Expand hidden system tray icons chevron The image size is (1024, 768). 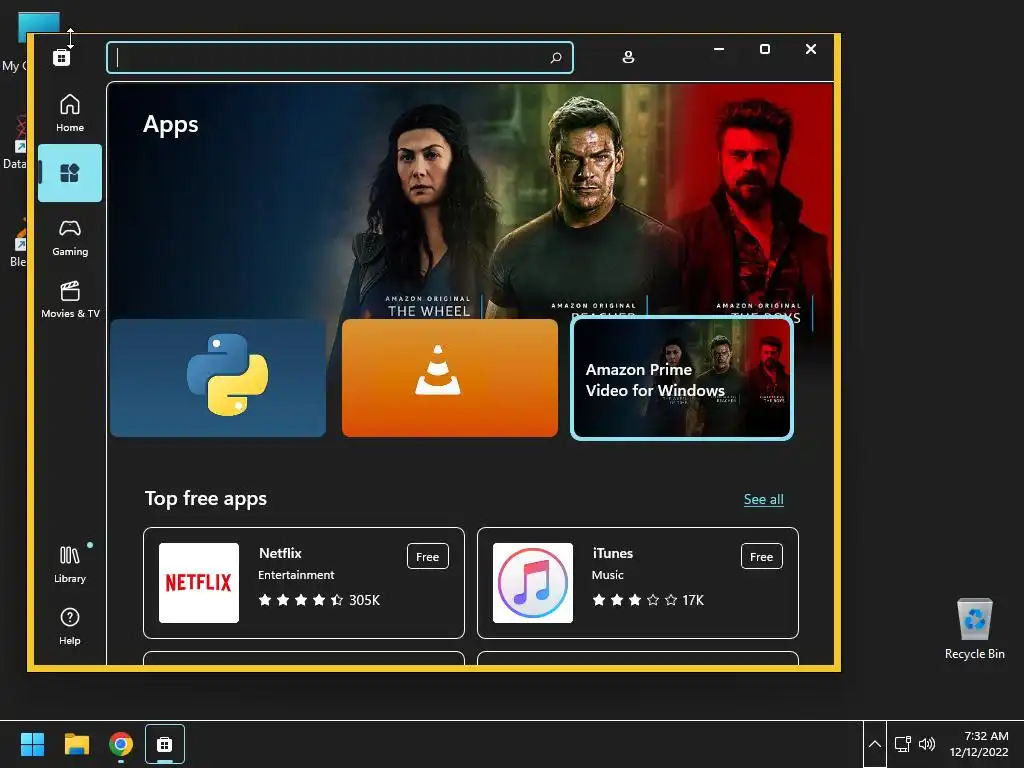pos(874,744)
